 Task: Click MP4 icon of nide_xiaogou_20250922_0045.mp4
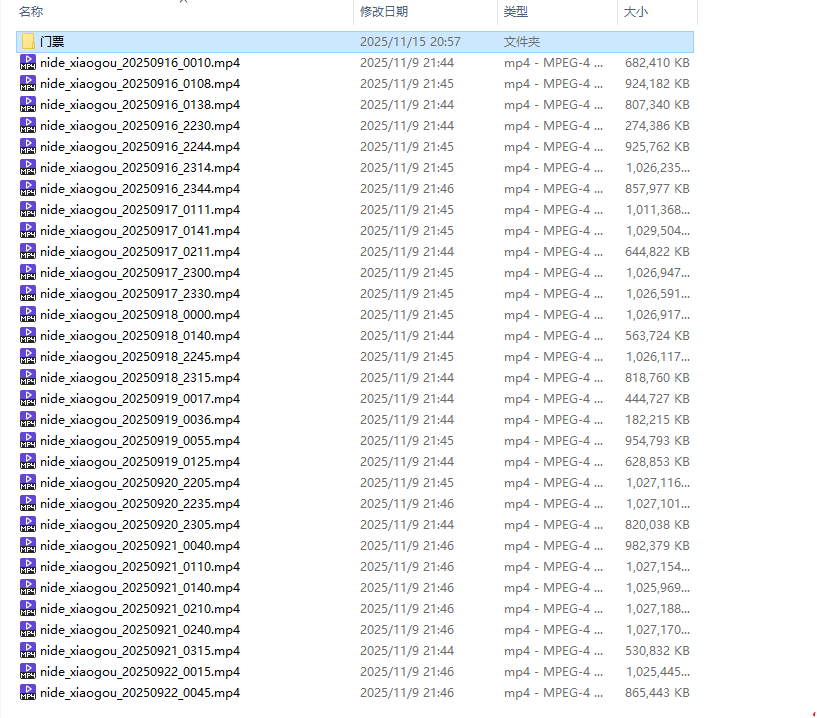27,693
